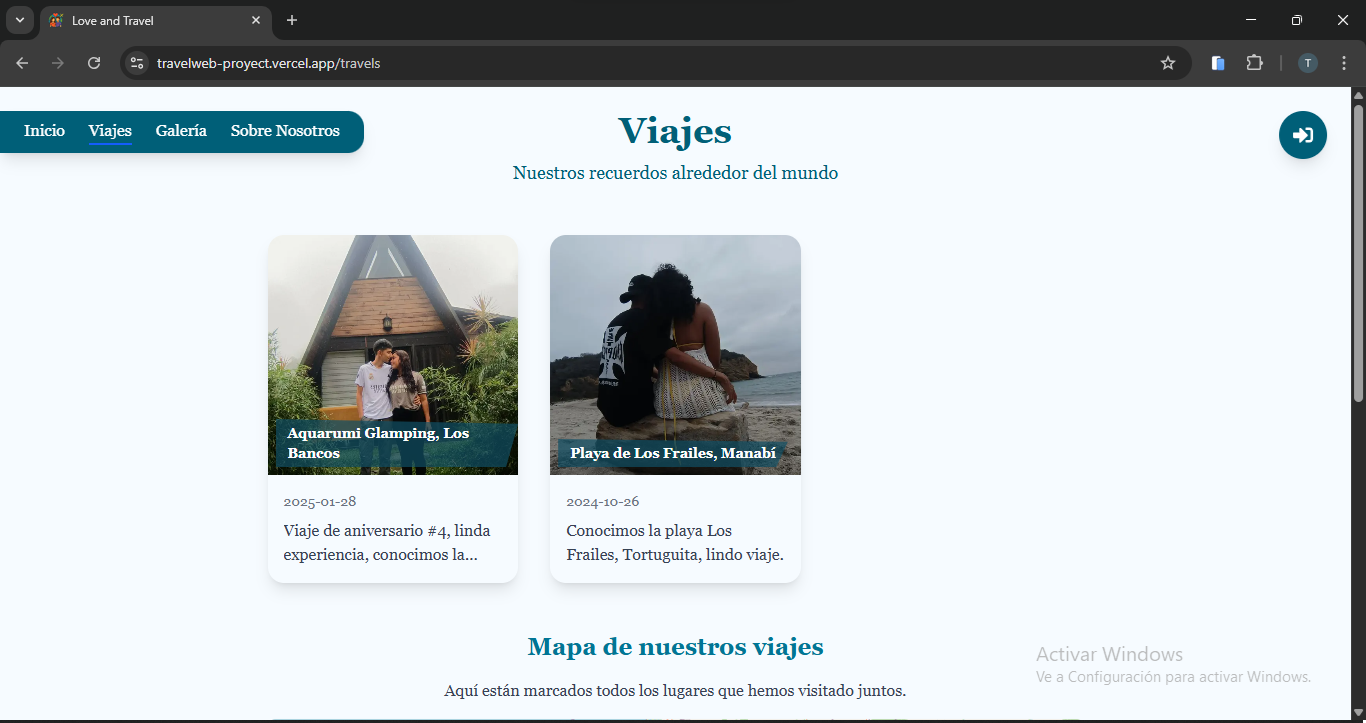This screenshot has width=1366, height=723.
Task: Close the Love and Travel tab
Action: tap(256, 20)
